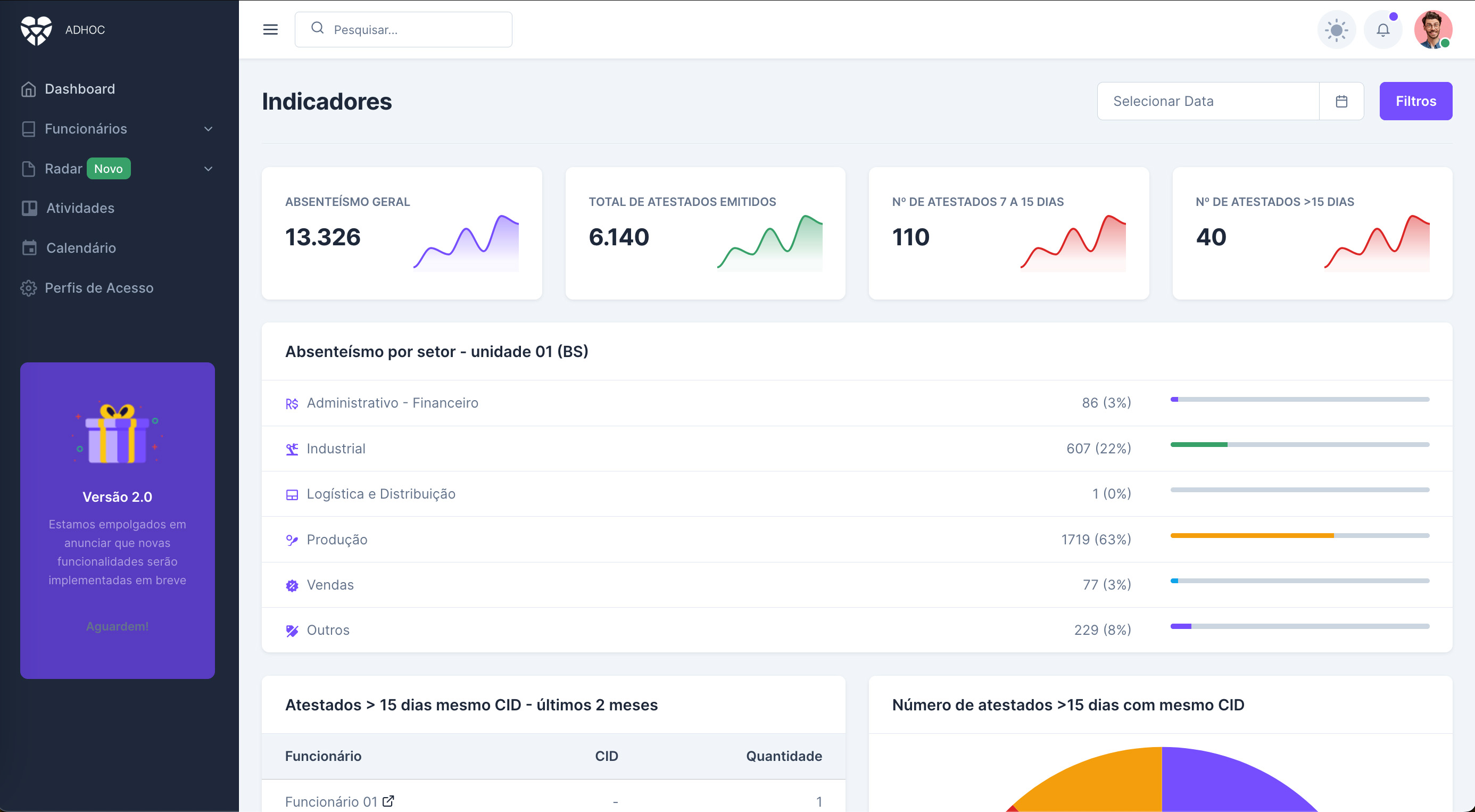Image resolution: width=1475 pixels, height=812 pixels.
Task: Toggle the hamburger sidebar menu
Action: tap(270, 30)
